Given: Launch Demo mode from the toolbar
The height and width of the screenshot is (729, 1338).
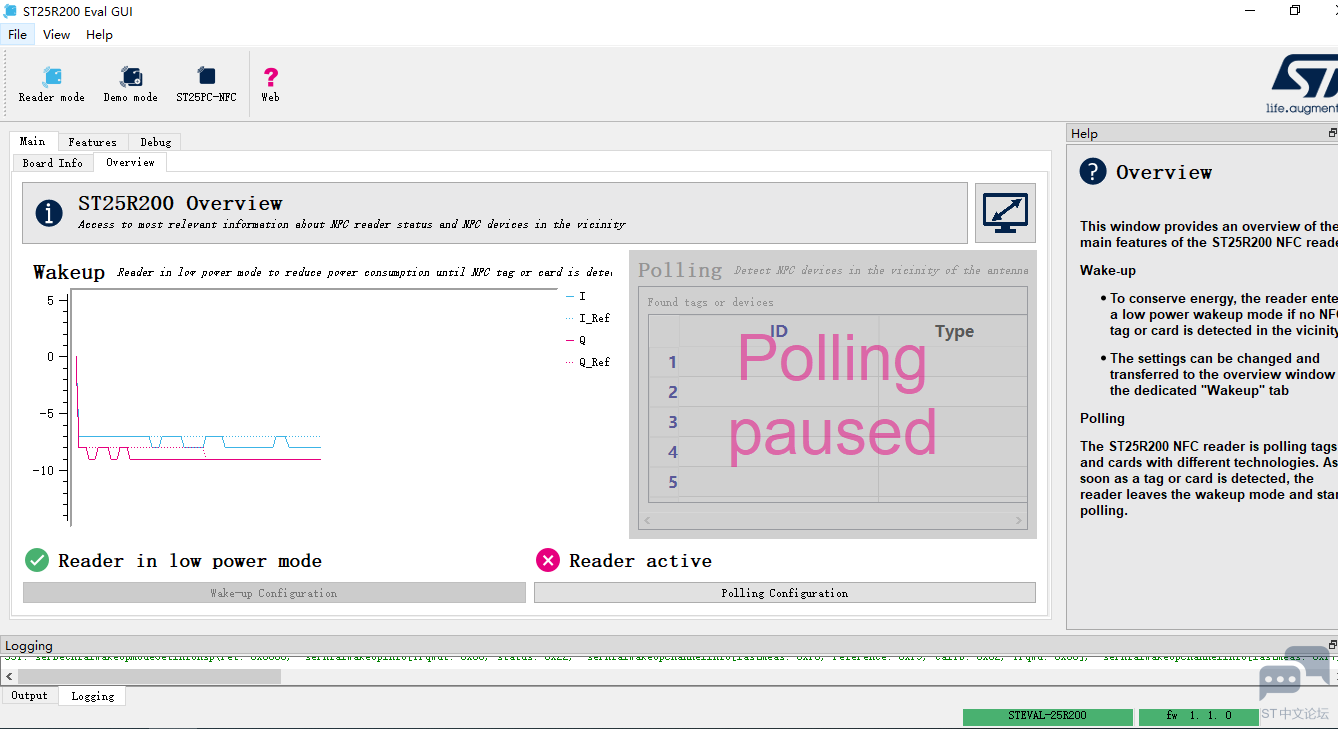Looking at the screenshot, I should (131, 84).
